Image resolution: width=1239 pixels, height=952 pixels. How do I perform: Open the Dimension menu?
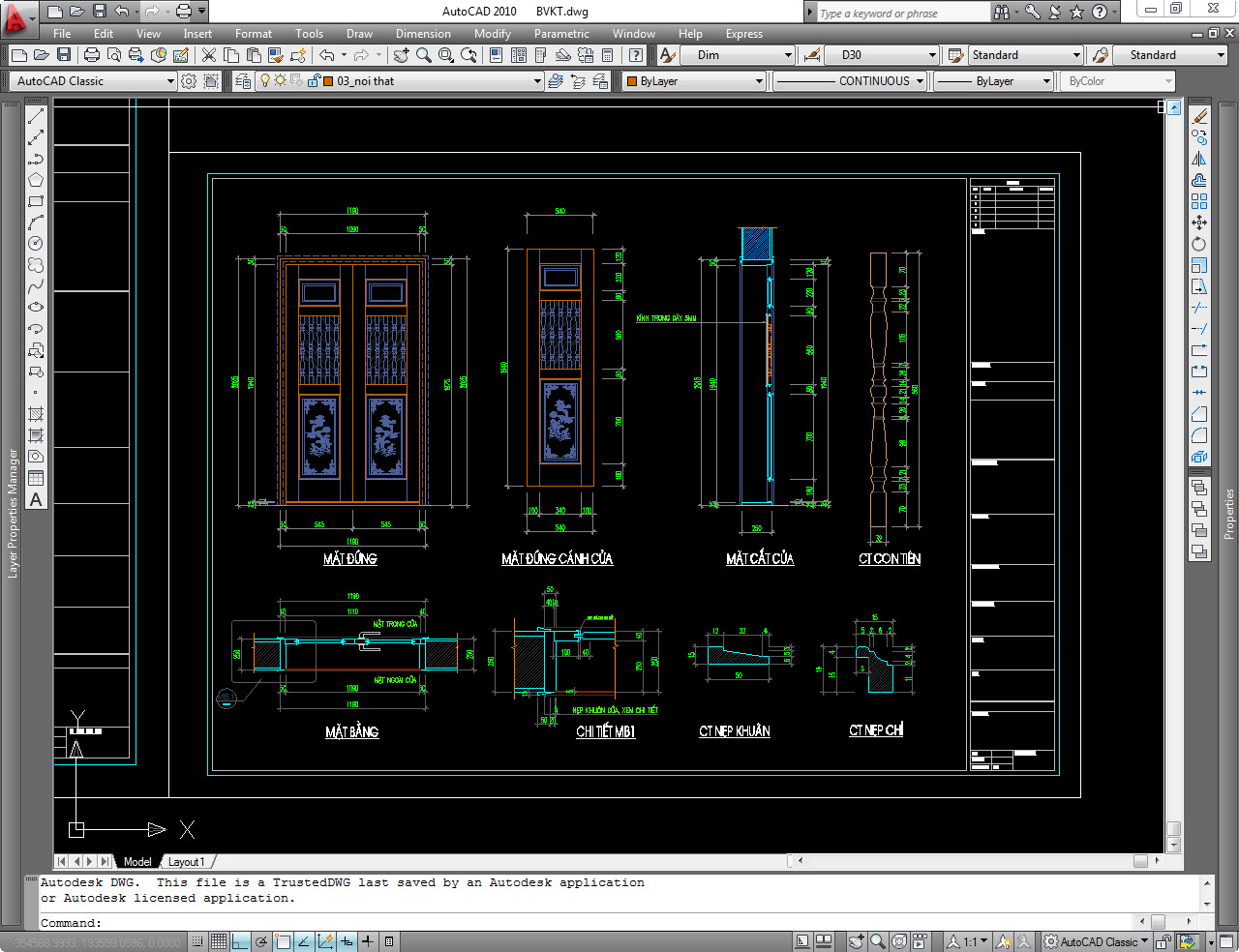click(423, 34)
